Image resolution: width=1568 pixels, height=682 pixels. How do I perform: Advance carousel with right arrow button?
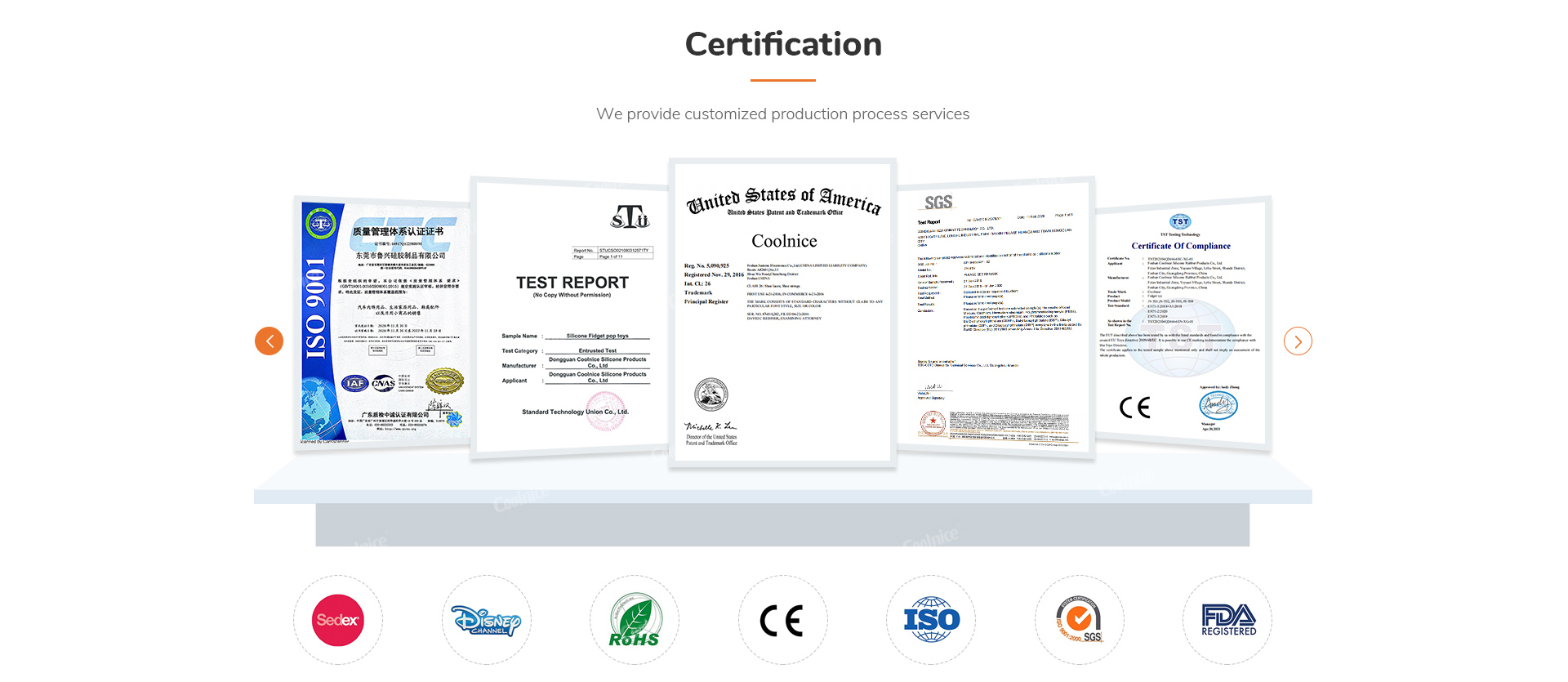tap(1297, 341)
